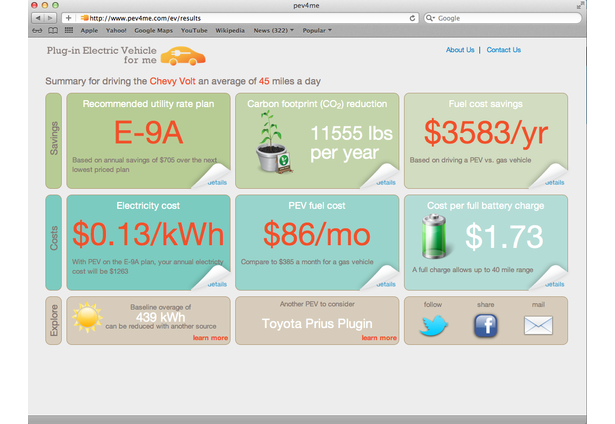Open details on Cost per full battery charge card
Viewport: 615px width, 424px height.
coord(555,284)
